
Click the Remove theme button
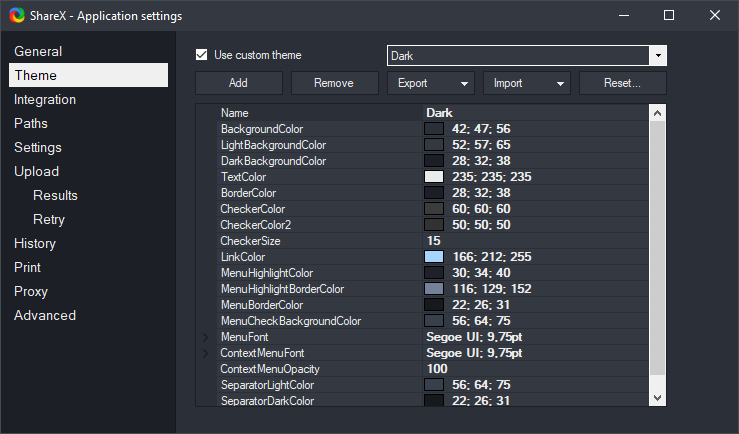coord(334,83)
